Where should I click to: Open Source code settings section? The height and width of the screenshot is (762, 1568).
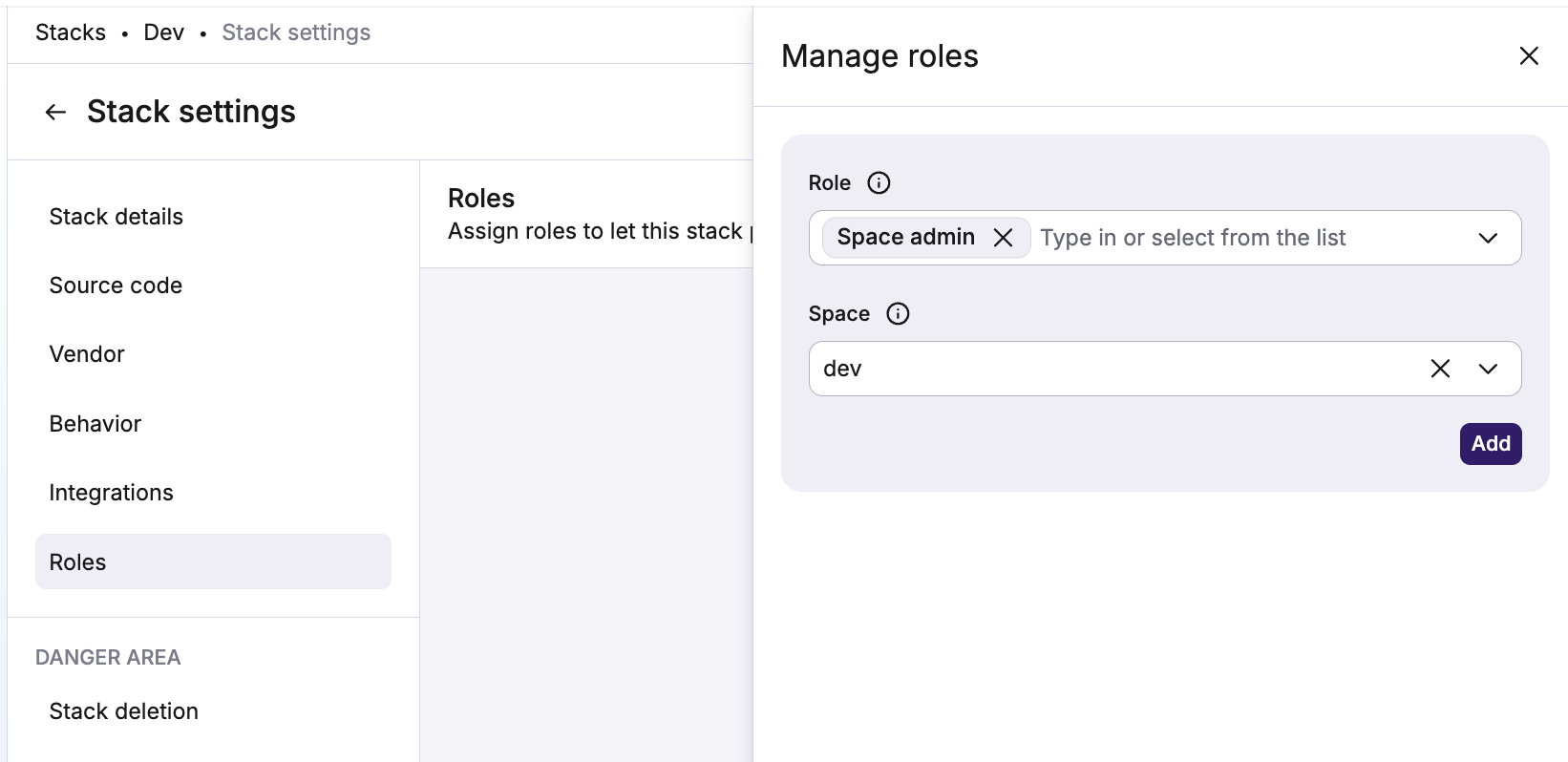coord(116,286)
